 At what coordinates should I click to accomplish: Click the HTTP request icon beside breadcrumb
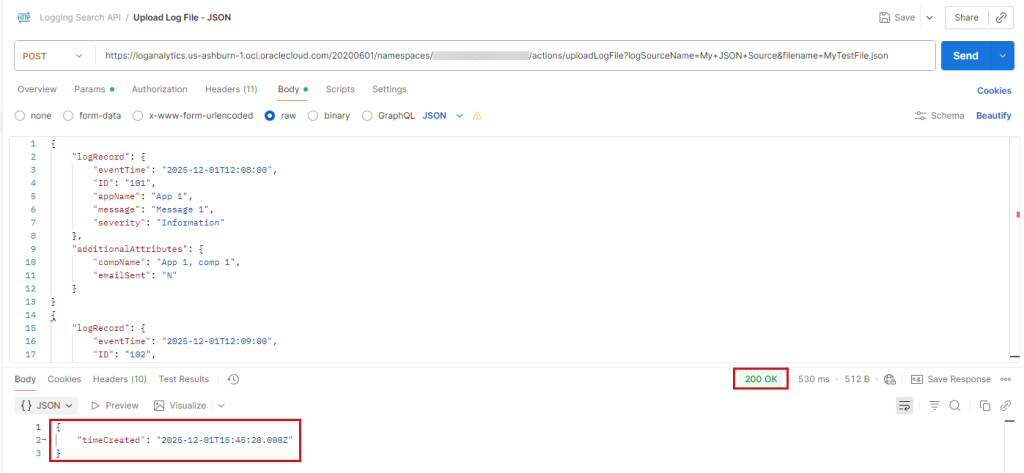pyautogui.click(x=24, y=18)
